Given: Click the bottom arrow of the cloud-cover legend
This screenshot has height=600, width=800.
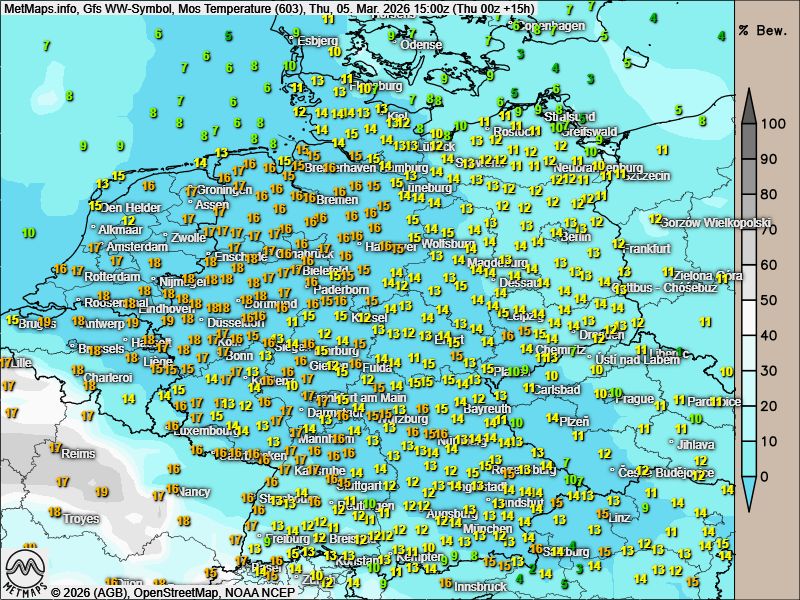Looking at the screenshot, I should coord(749,495).
